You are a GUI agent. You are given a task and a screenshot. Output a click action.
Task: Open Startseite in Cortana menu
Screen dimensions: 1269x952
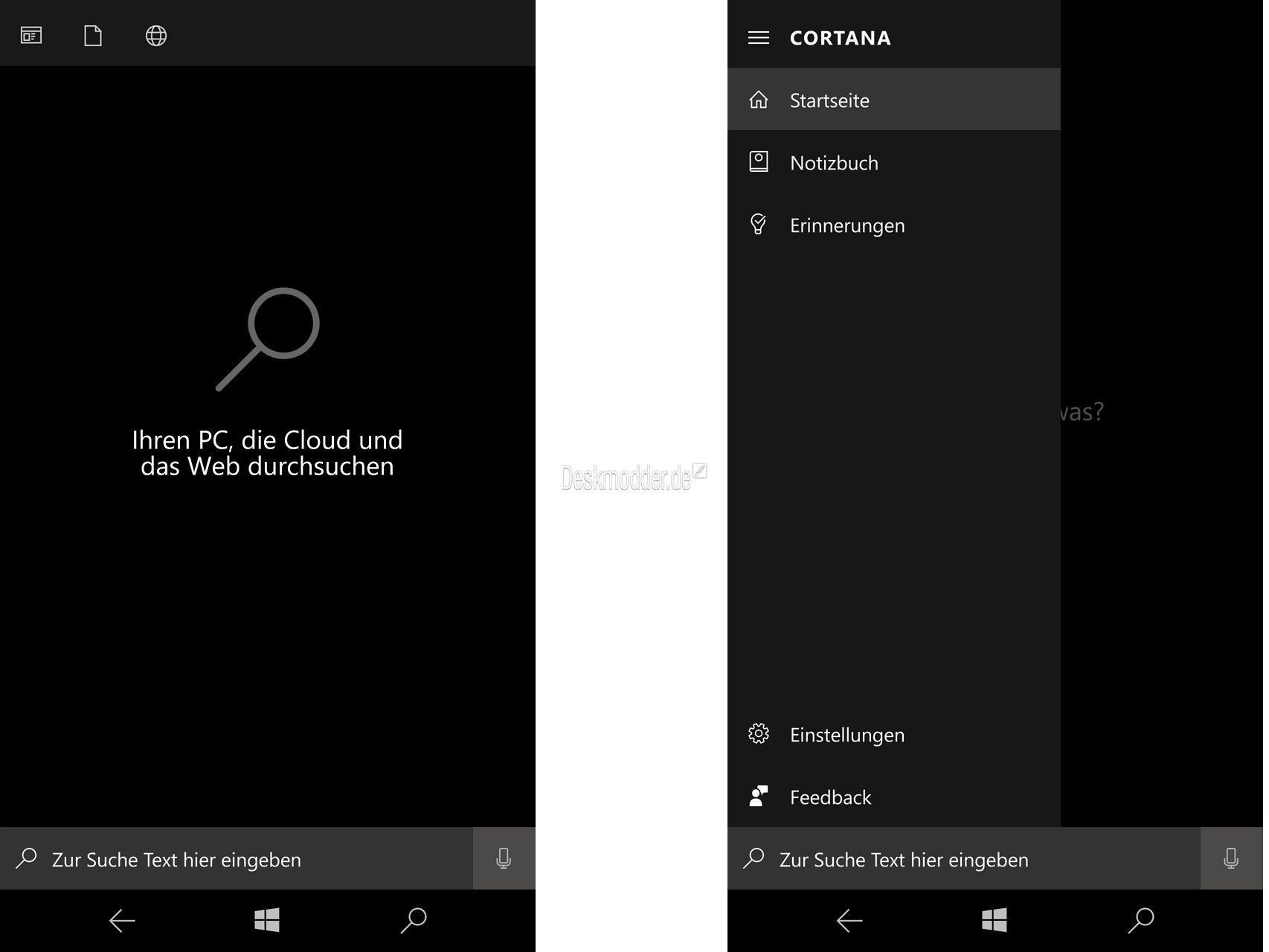(x=894, y=100)
